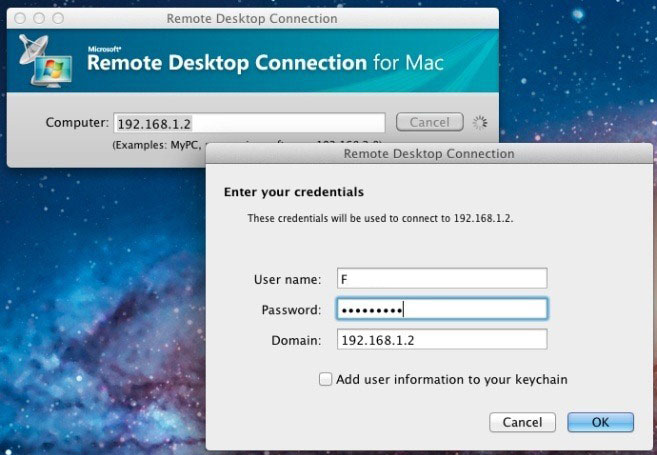Screen dimensions: 657x455
Task: Click the "Password:" label
Action: pos(291,310)
